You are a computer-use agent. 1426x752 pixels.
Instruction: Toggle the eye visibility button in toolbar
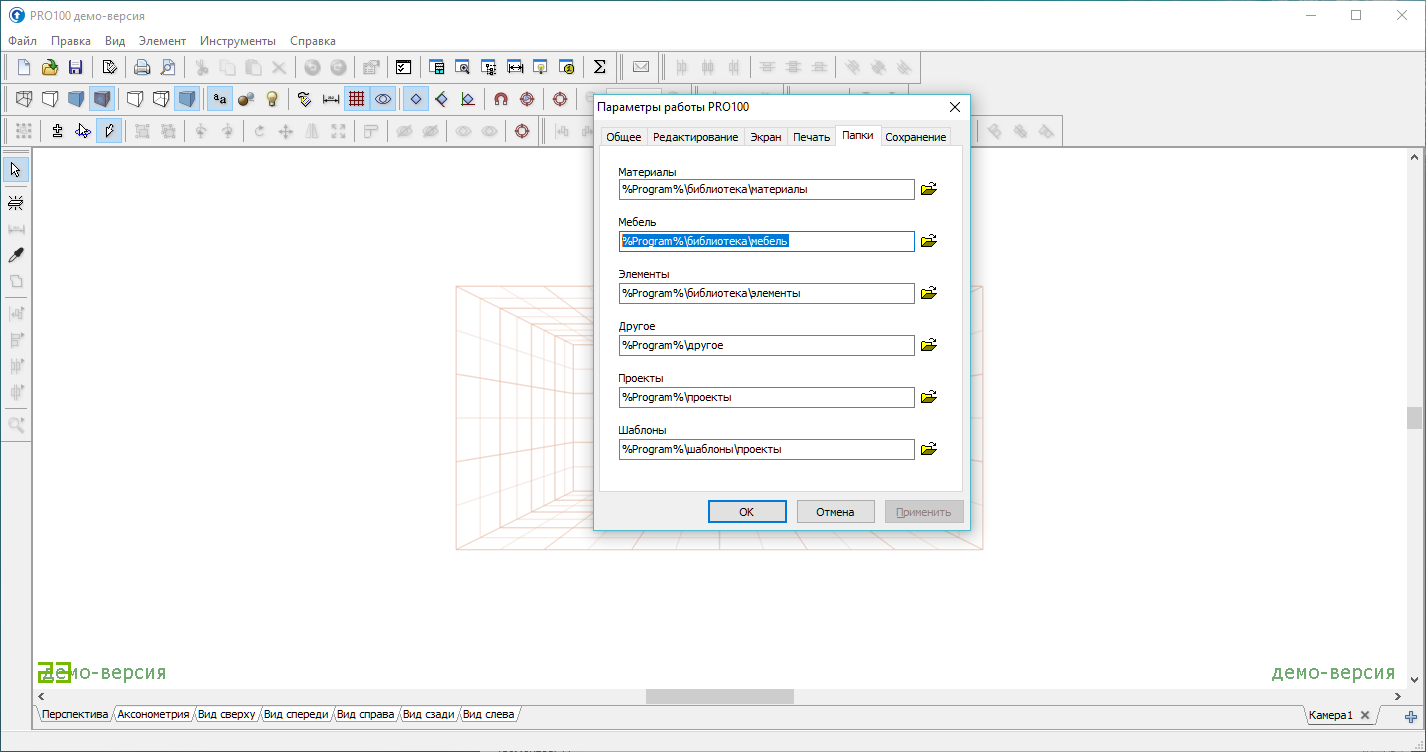[x=382, y=99]
